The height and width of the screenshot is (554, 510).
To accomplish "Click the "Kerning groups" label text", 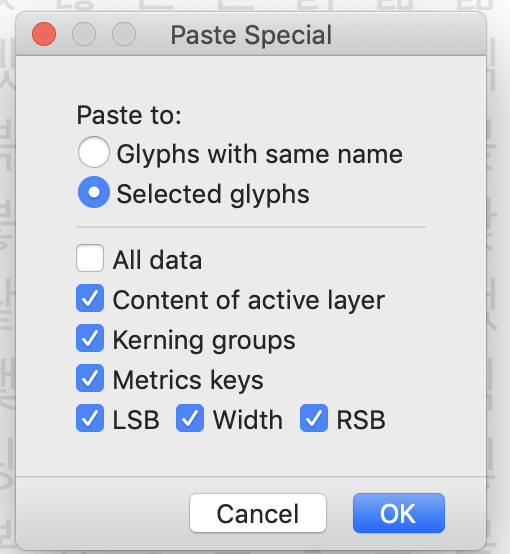I will [x=204, y=340].
